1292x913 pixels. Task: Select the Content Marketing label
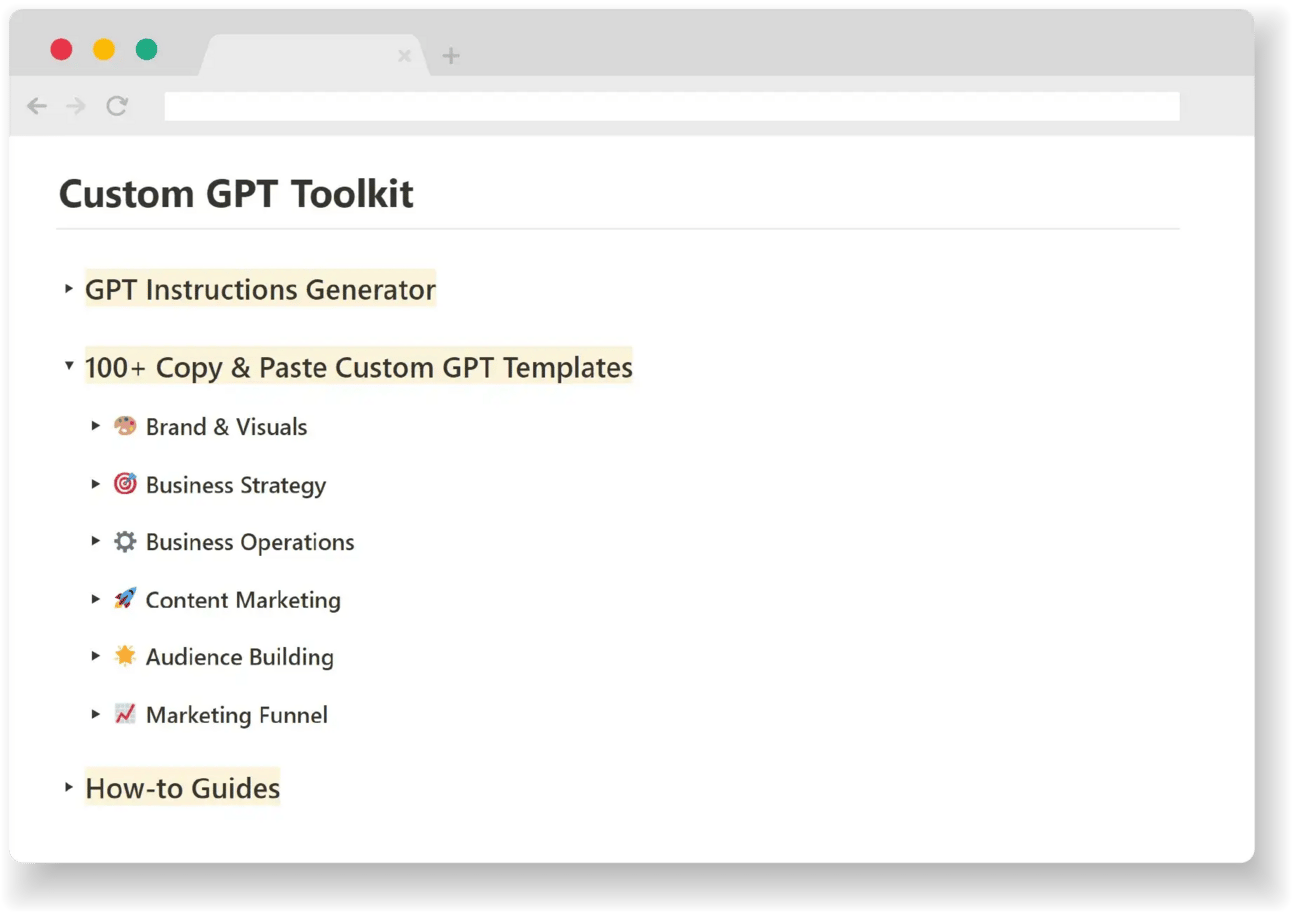click(243, 600)
